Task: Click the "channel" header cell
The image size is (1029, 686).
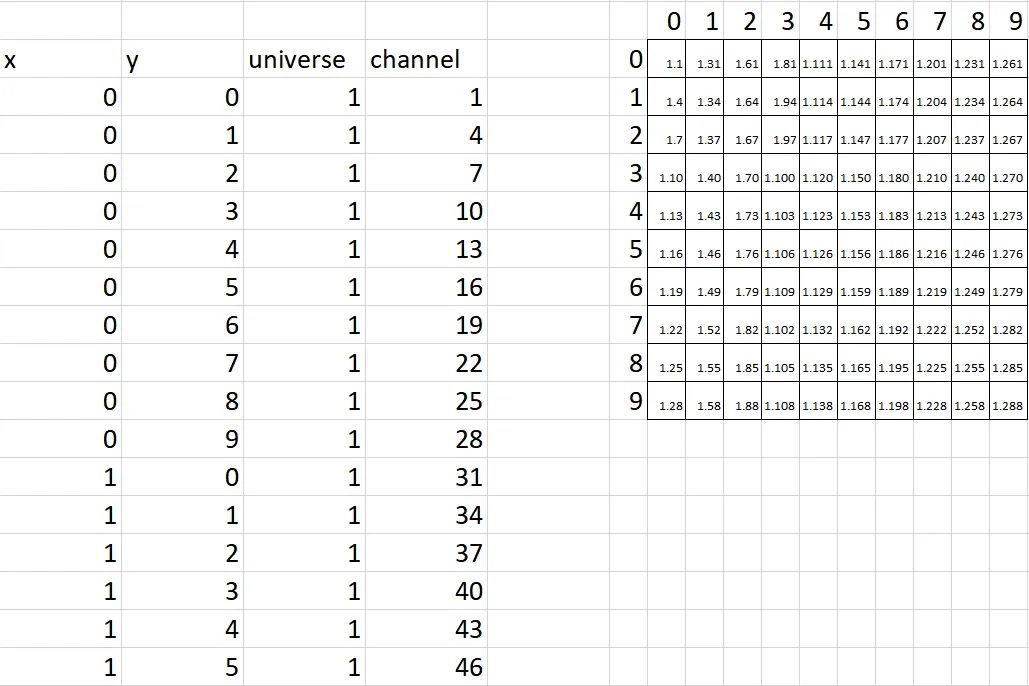Action: click(426, 60)
